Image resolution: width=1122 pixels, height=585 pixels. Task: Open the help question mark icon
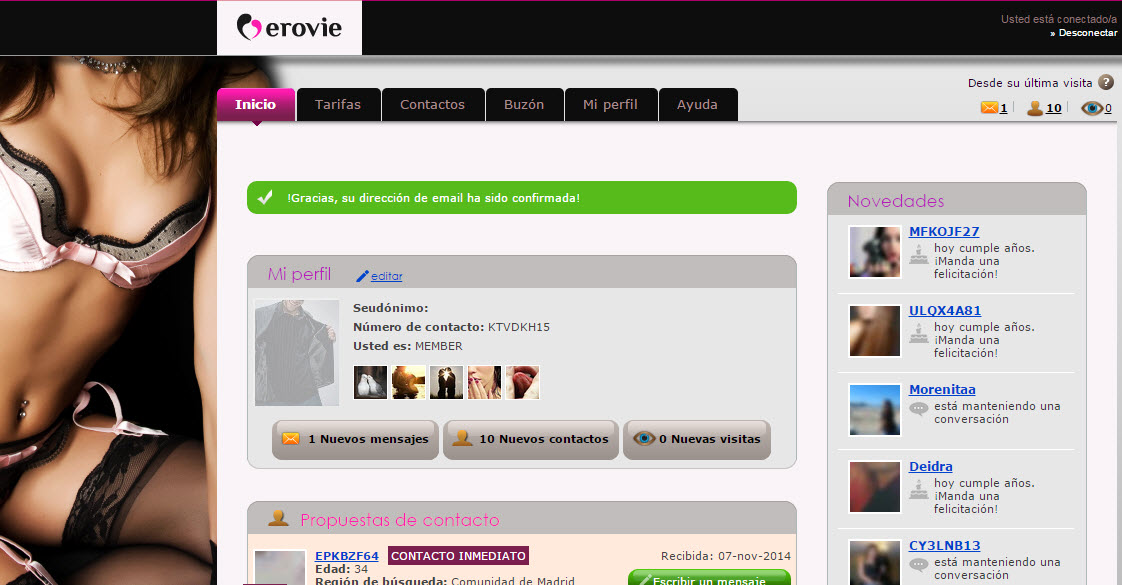click(x=1106, y=82)
